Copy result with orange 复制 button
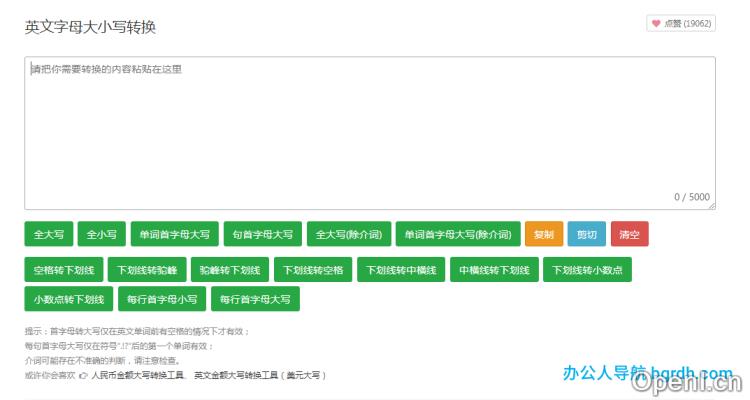750x400 pixels. click(x=543, y=234)
